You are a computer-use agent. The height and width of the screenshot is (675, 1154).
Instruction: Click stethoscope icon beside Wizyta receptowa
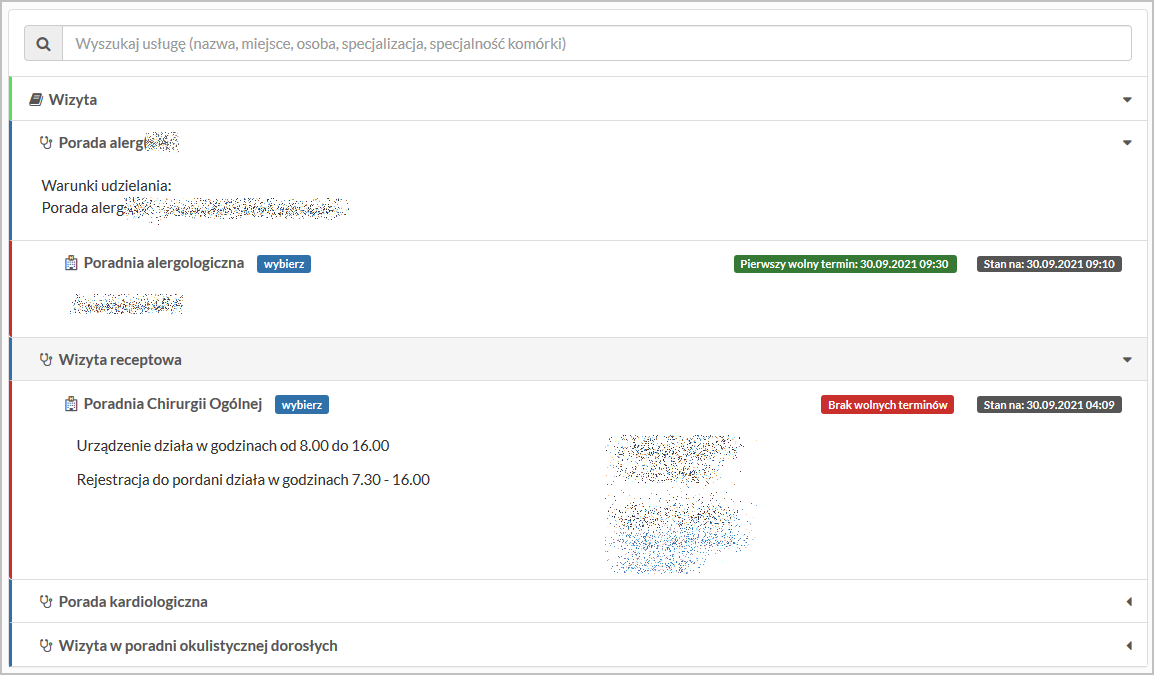click(x=45, y=360)
